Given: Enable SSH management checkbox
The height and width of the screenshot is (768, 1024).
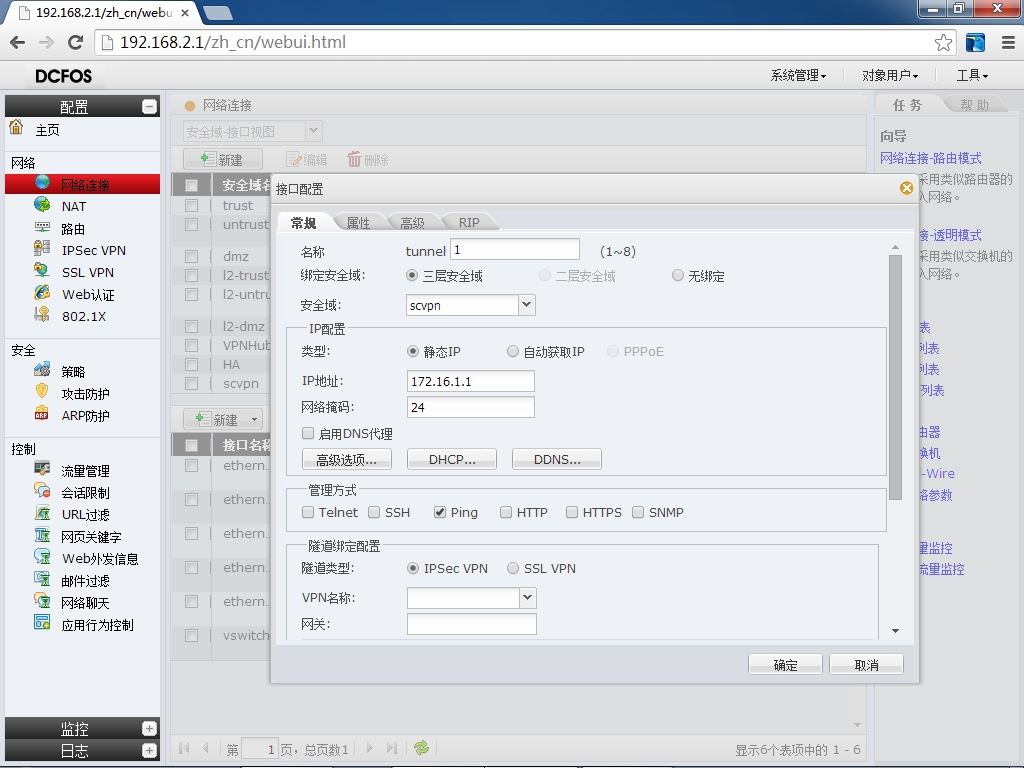Looking at the screenshot, I should (374, 512).
